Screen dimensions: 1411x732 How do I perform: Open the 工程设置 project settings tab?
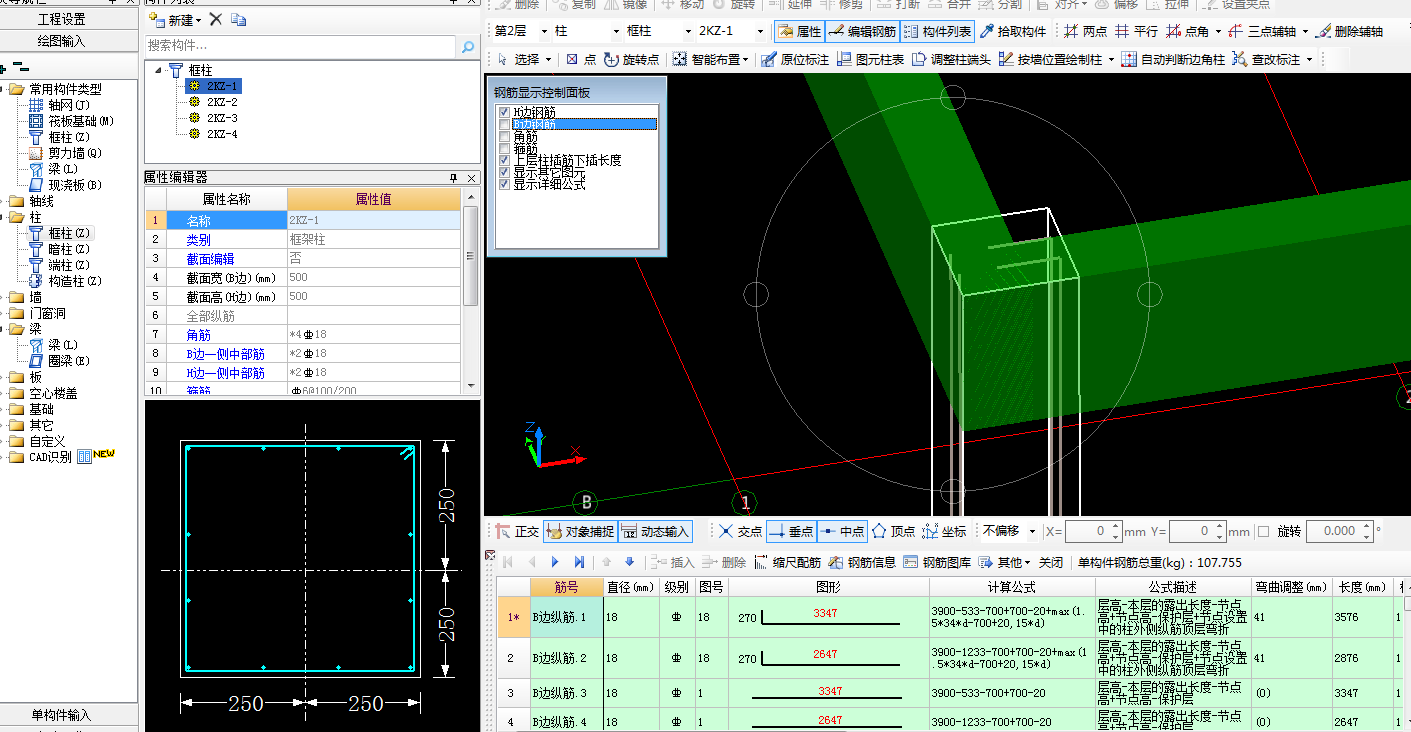(x=62, y=19)
